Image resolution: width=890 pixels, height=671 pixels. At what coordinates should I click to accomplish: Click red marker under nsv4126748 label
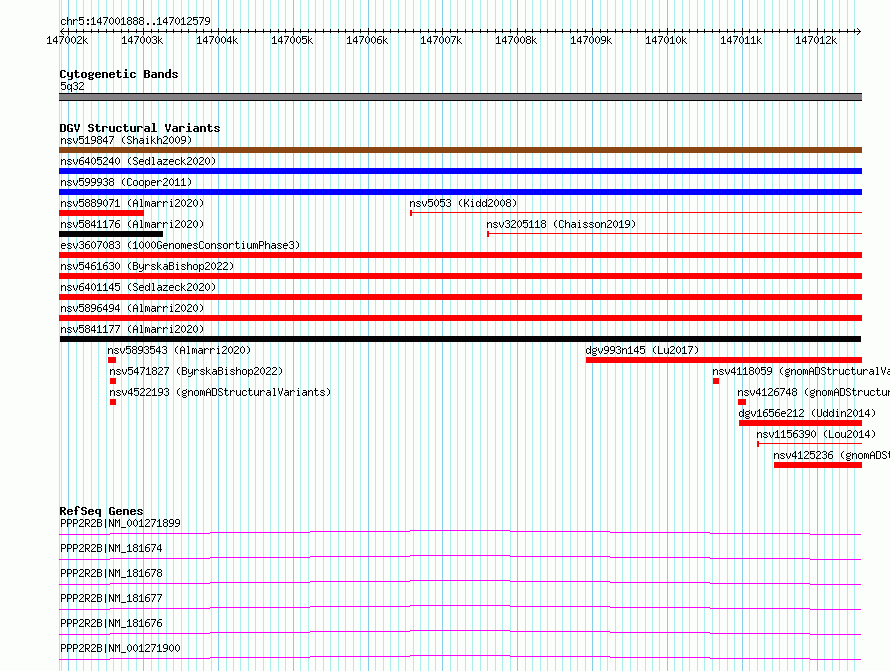[x=742, y=402]
